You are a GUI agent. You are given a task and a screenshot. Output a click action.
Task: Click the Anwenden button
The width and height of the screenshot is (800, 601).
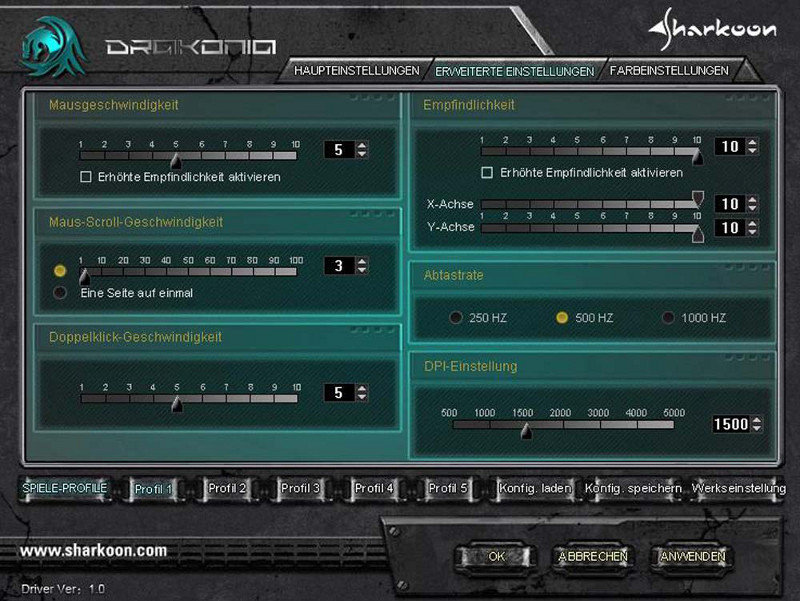[x=692, y=556]
